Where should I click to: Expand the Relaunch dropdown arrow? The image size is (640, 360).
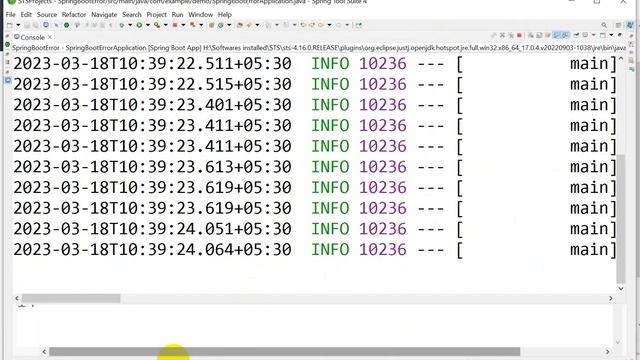[x=201, y=25]
